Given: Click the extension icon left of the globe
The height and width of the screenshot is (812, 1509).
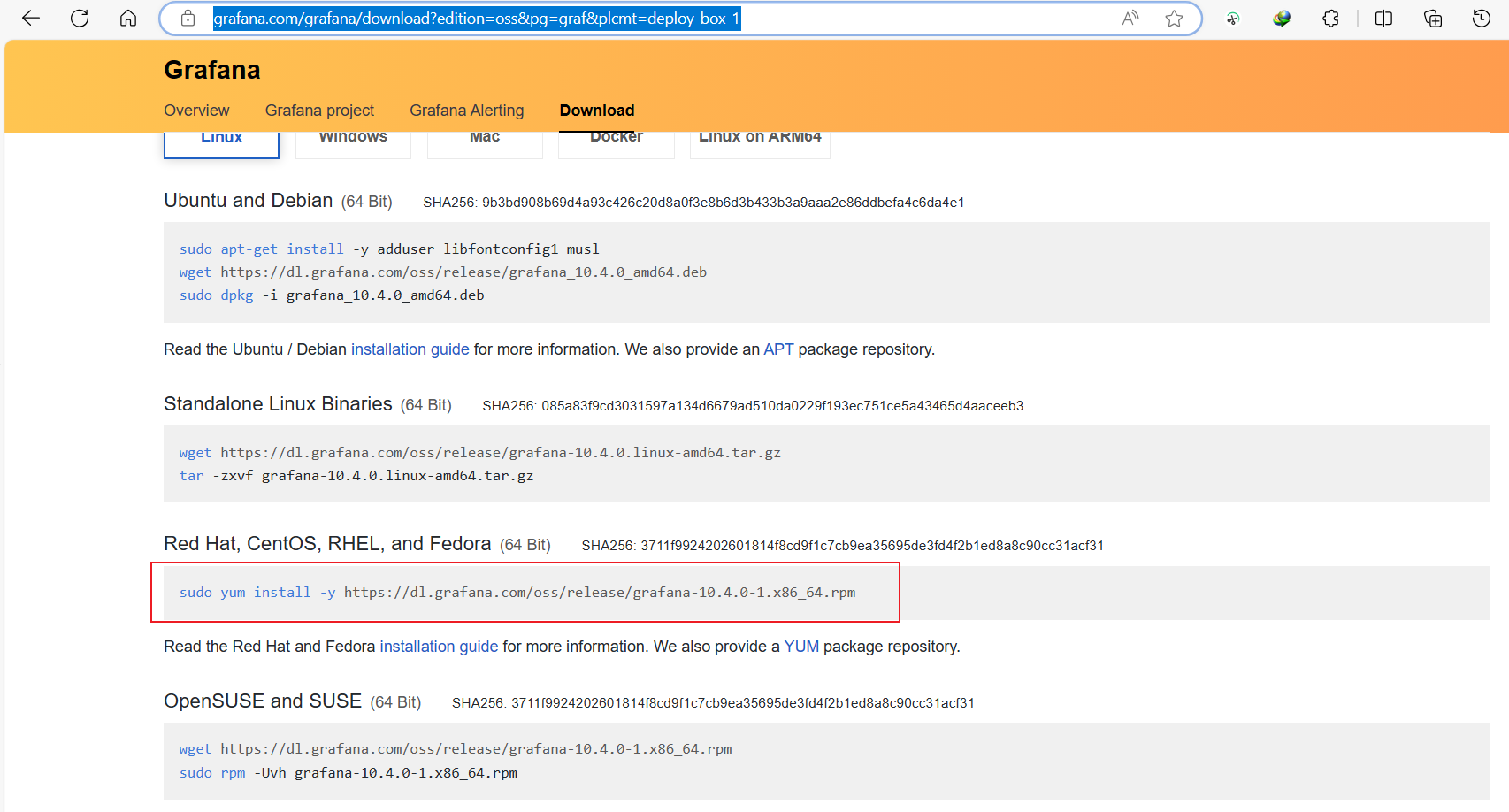Looking at the screenshot, I should [1233, 19].
